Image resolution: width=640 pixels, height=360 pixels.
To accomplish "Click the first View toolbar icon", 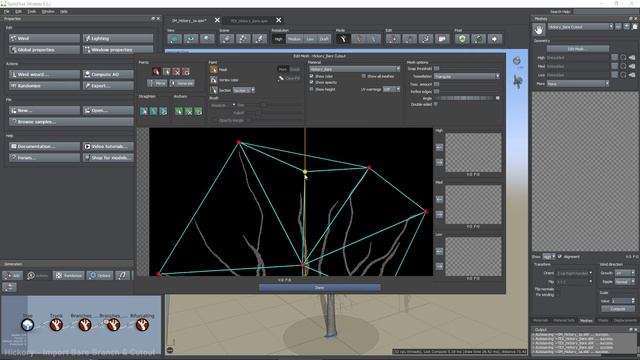I will pyautogui.click(x=174, y=39).
